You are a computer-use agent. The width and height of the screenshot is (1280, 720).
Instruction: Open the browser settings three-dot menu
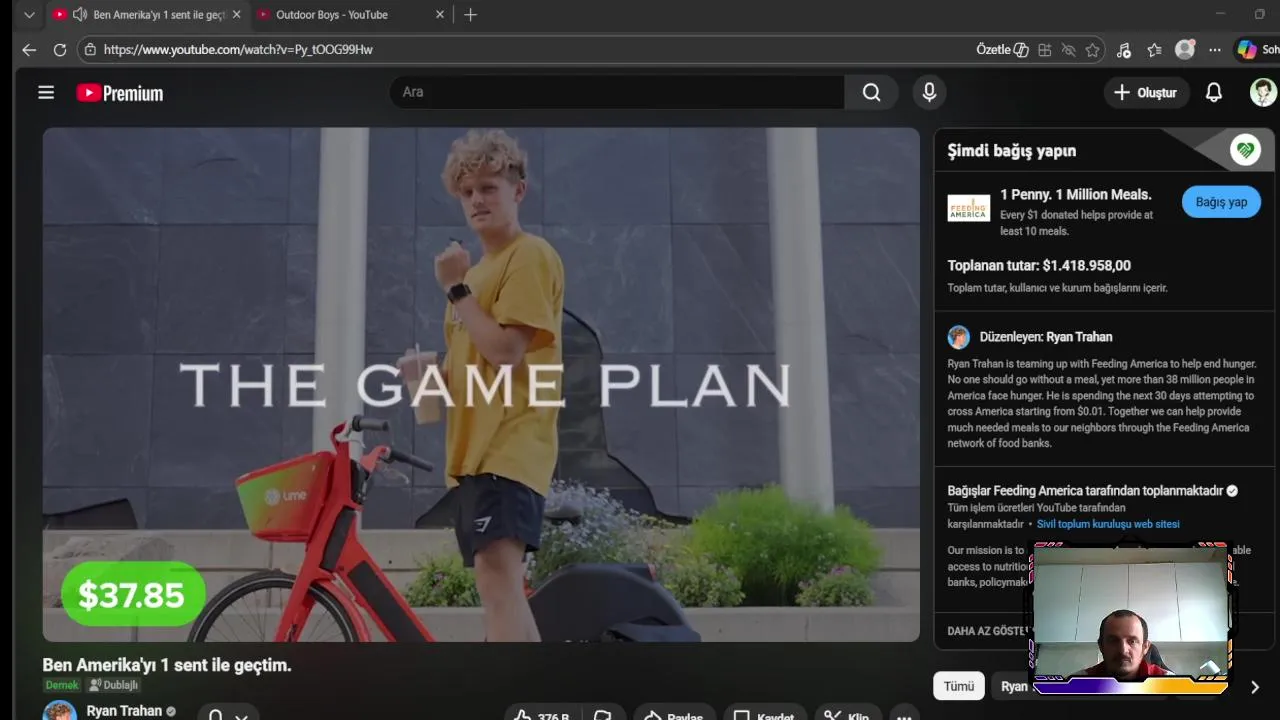point(1214,50)
